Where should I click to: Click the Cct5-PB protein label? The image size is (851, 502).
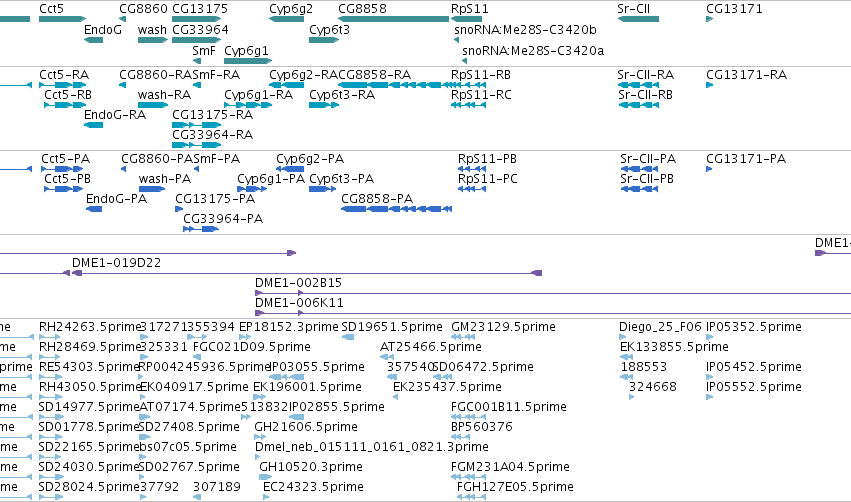67,179
